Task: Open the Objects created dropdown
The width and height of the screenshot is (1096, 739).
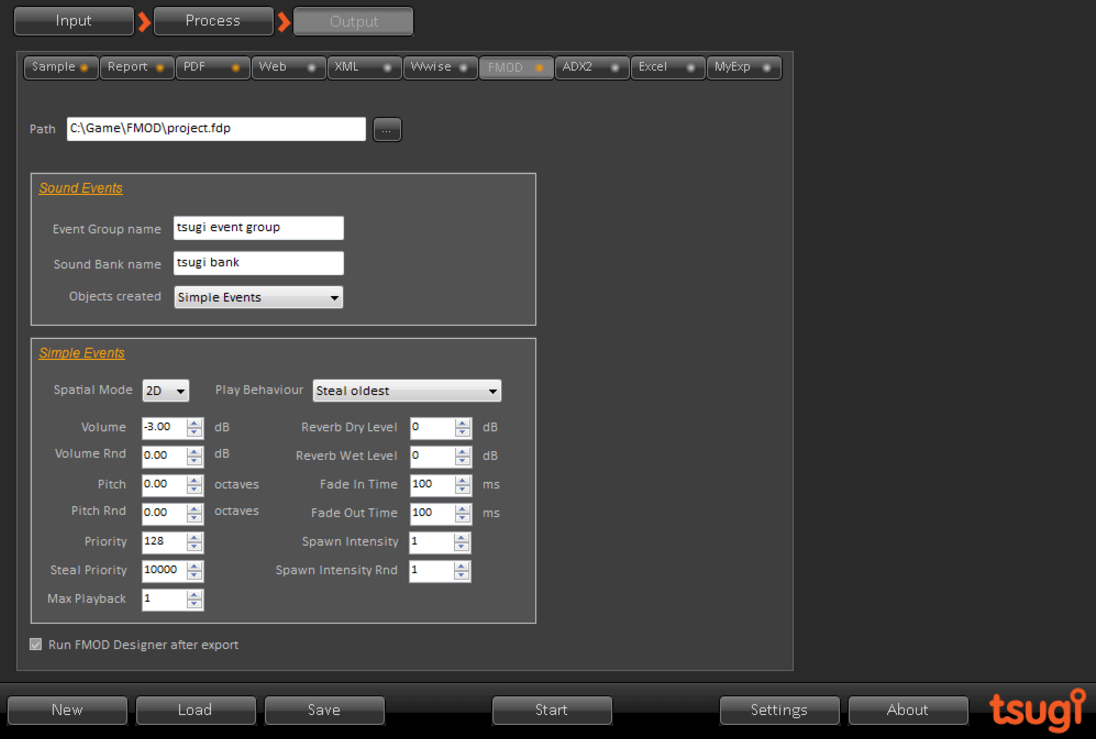Action: (259, 297)
